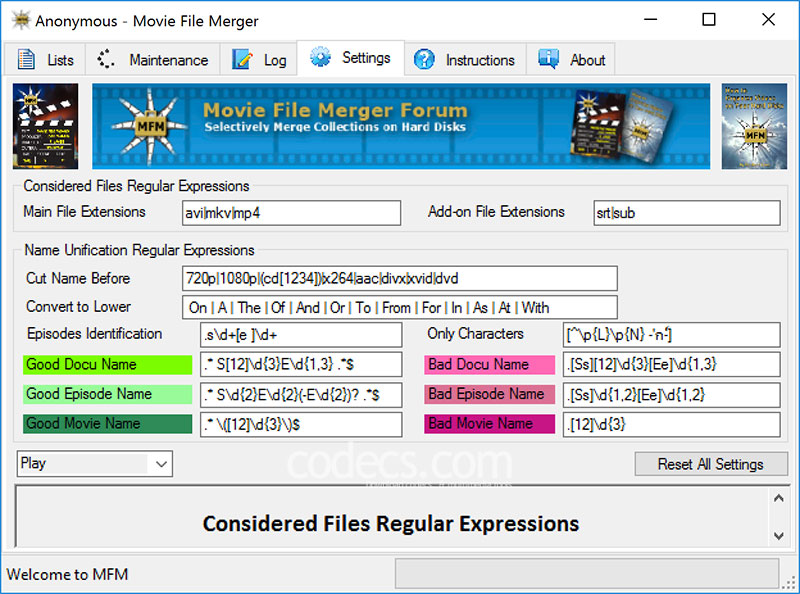Viewport: 800px width, 594px height.
Task: Click the MFM clapperboard thumbnail at left
Action: (x=45, y=126)
